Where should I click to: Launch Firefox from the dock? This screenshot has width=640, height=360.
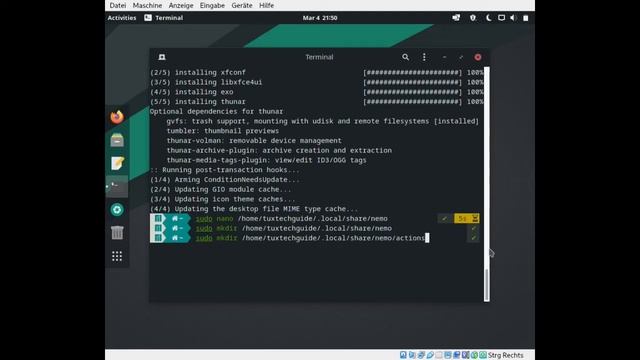tap(117, 117)
